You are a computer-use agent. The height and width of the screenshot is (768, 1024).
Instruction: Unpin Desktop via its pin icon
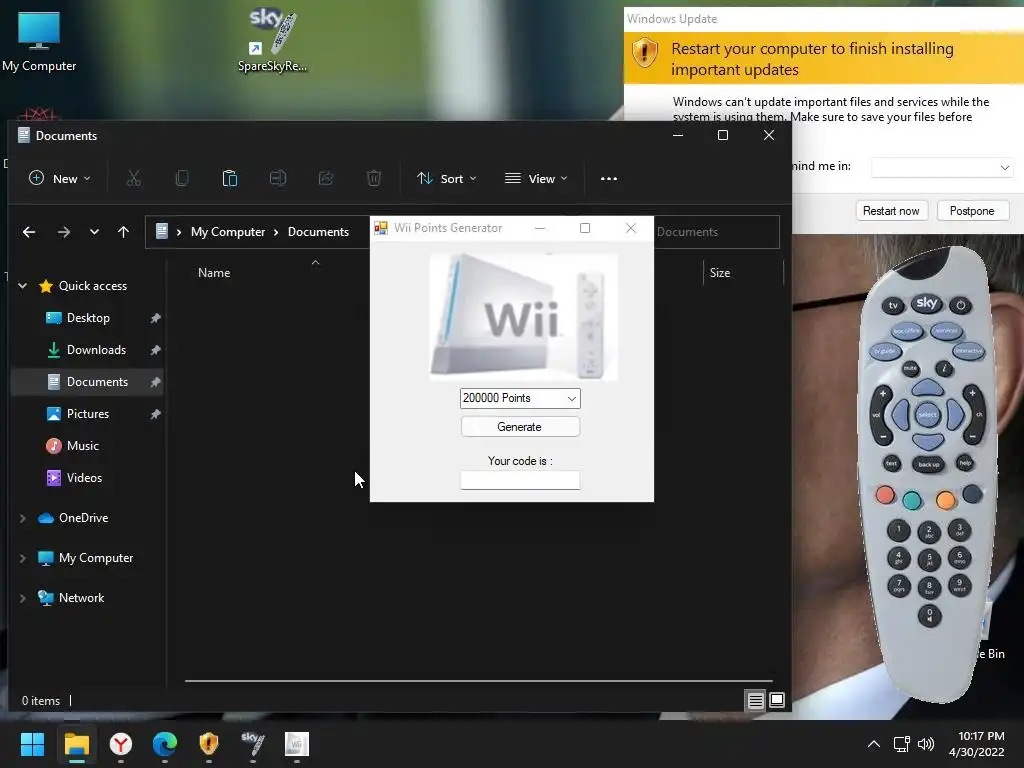155,318
